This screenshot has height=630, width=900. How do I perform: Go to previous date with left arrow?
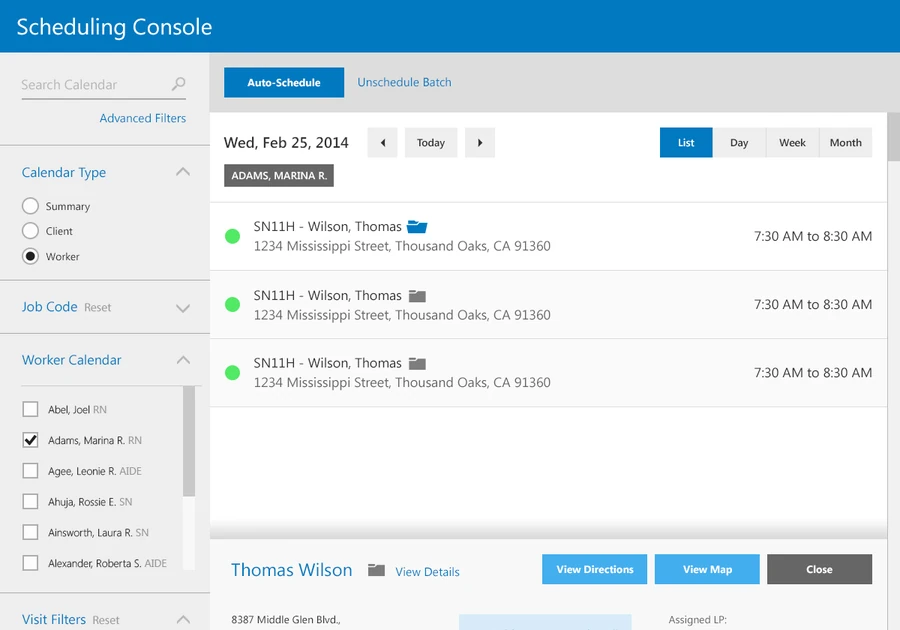[382, 142]
